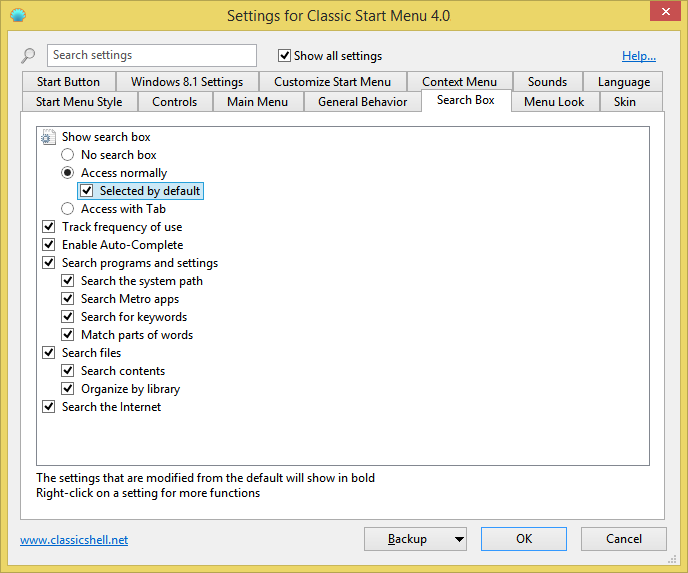Select the Search Box tab
Image resolution: width=688 pixels, height=573 pixels.
(466, 100)
